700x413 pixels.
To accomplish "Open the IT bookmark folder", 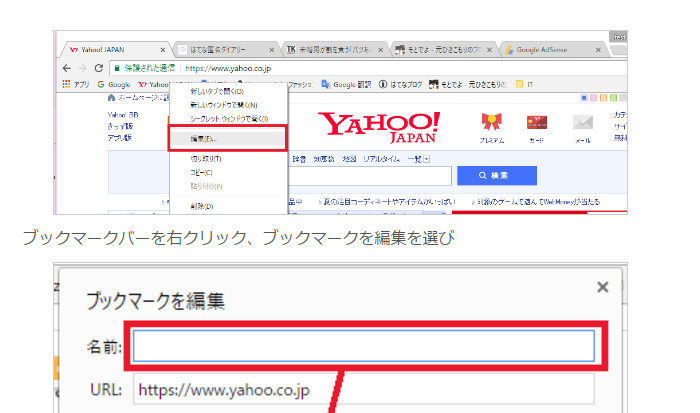I will click(524, 84).
